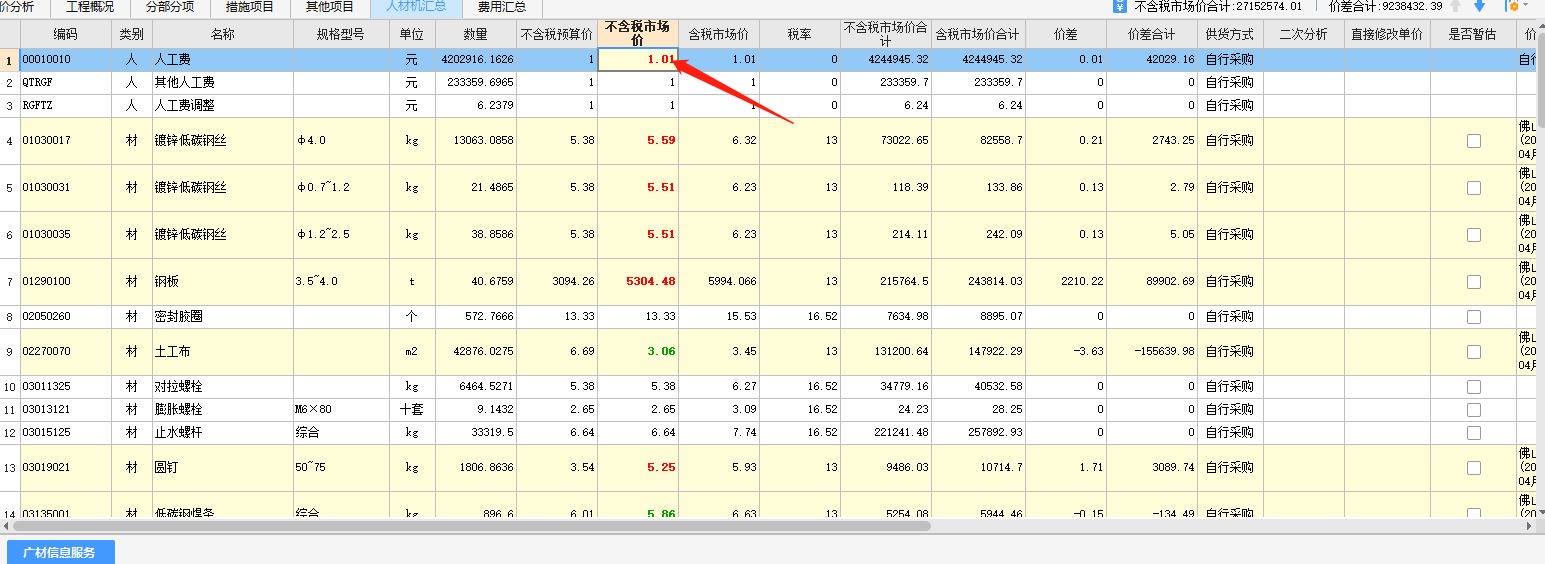Click the 二次分析 column header

tap(1304, 34)
